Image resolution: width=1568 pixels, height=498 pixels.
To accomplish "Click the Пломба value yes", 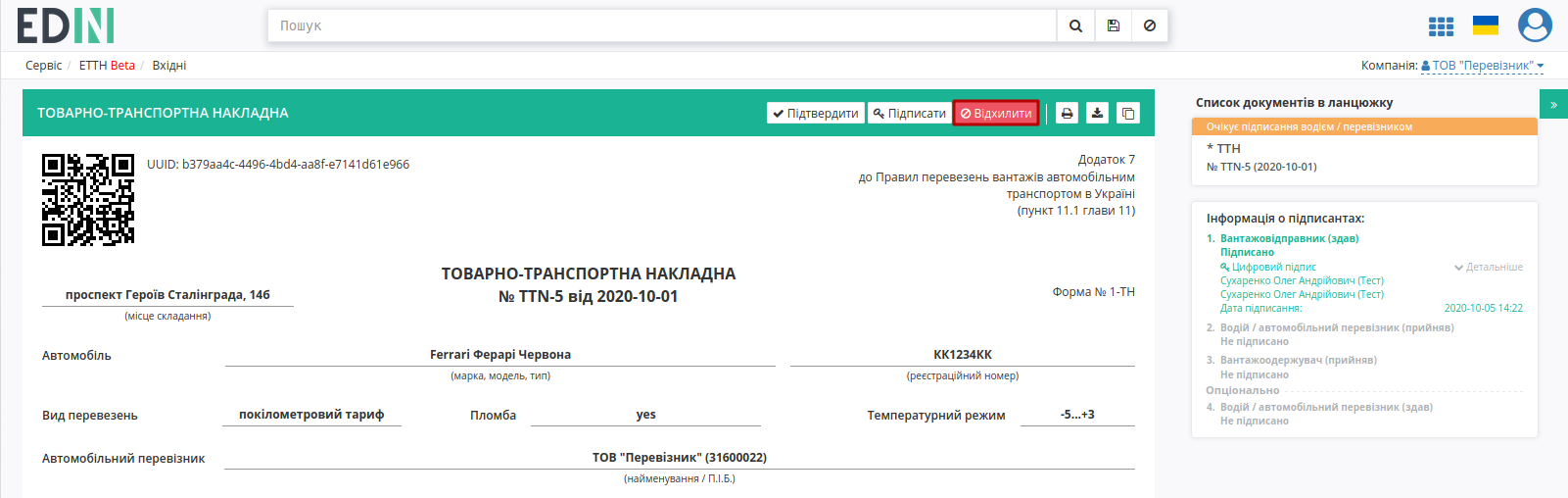I will pyautogui.click(x=645, y=415).
